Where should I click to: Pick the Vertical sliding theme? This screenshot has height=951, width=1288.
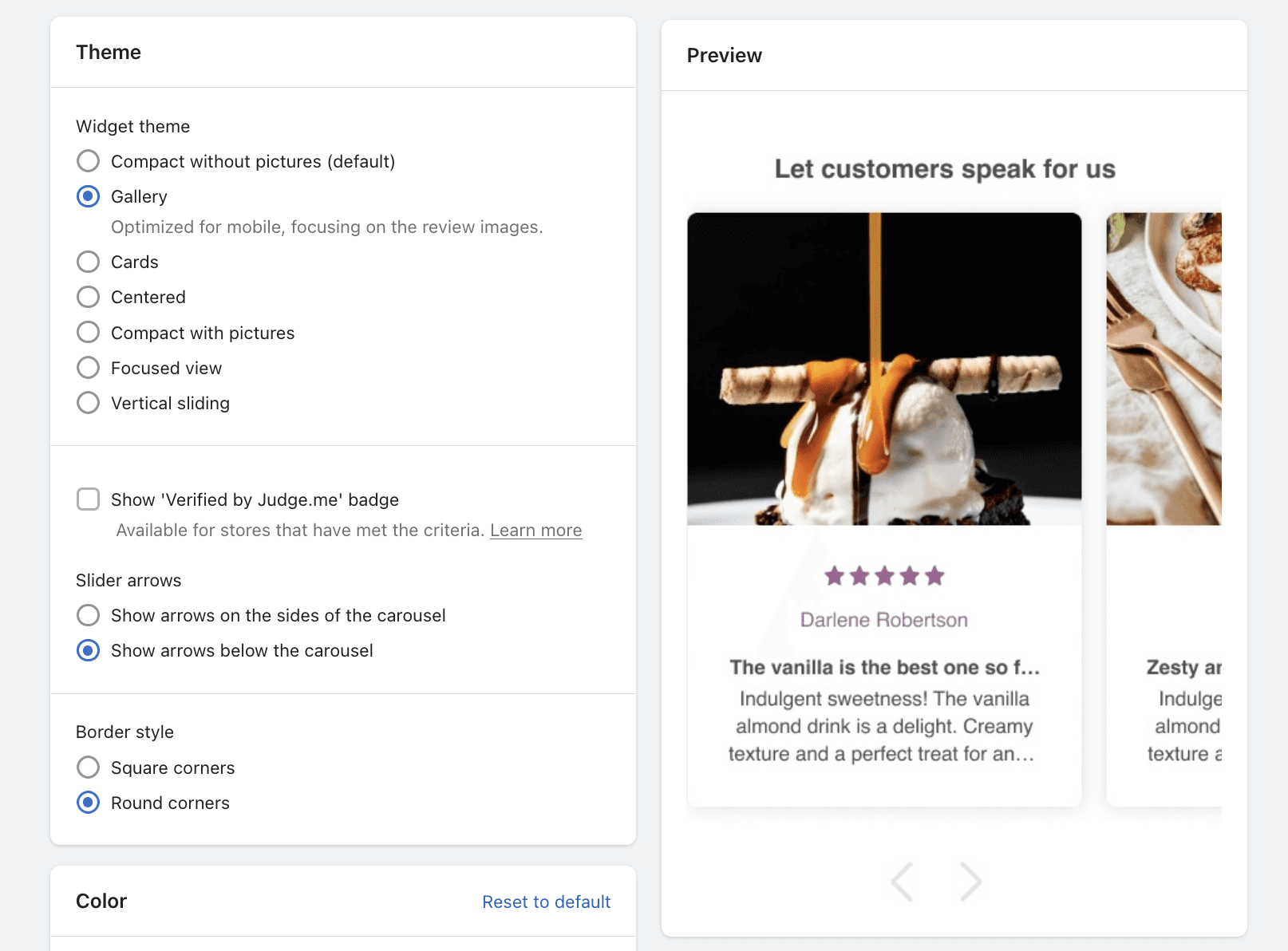[x=89, y=403]
